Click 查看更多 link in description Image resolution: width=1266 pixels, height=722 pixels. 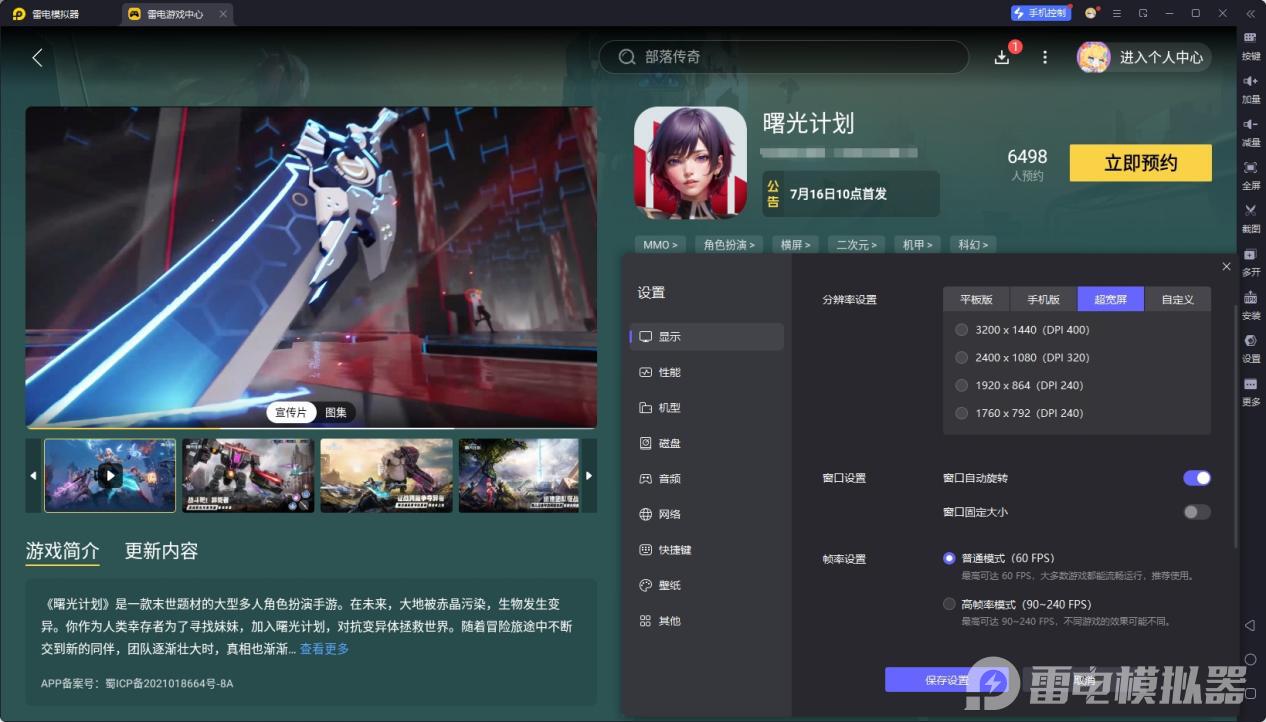click(324, 649)
